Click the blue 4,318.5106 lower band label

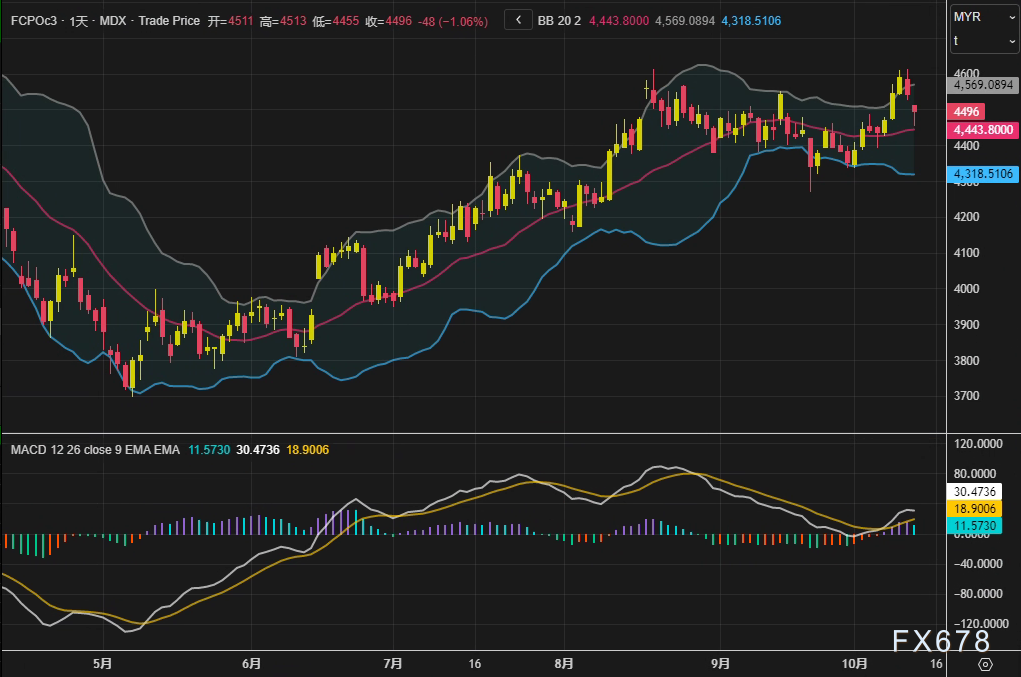pyautogui.click(x=982, y=174)
